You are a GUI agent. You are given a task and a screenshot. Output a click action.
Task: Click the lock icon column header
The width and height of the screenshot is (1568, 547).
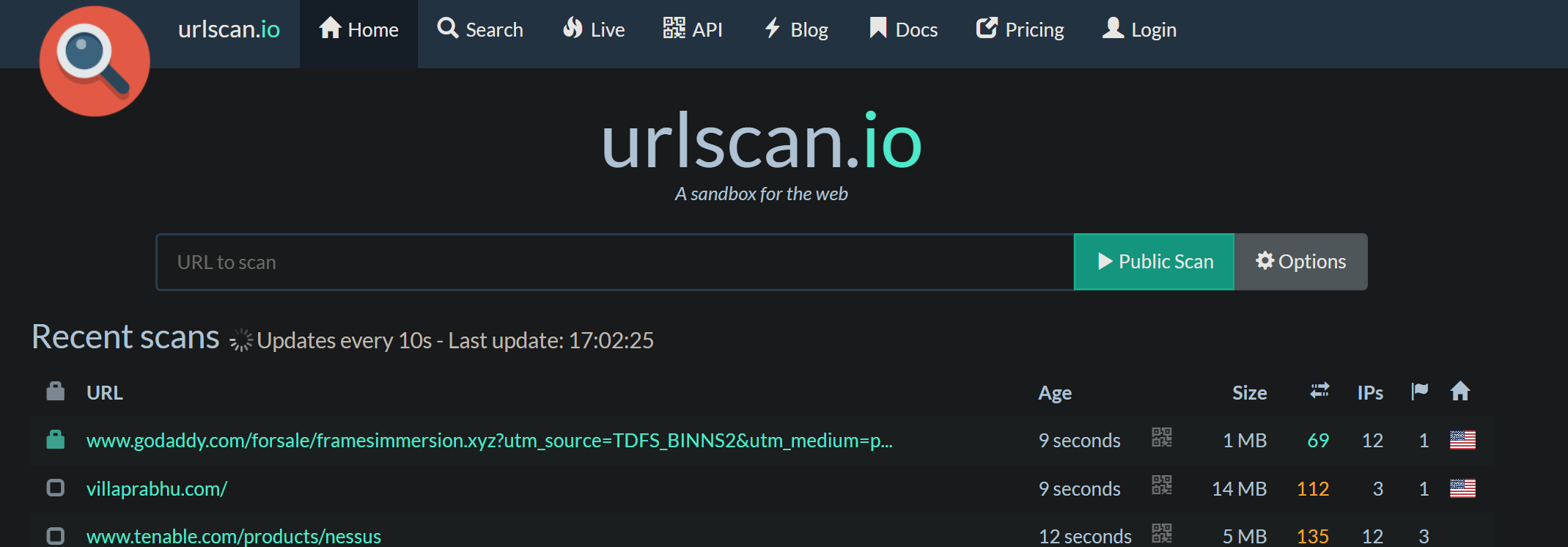point(56,392)
